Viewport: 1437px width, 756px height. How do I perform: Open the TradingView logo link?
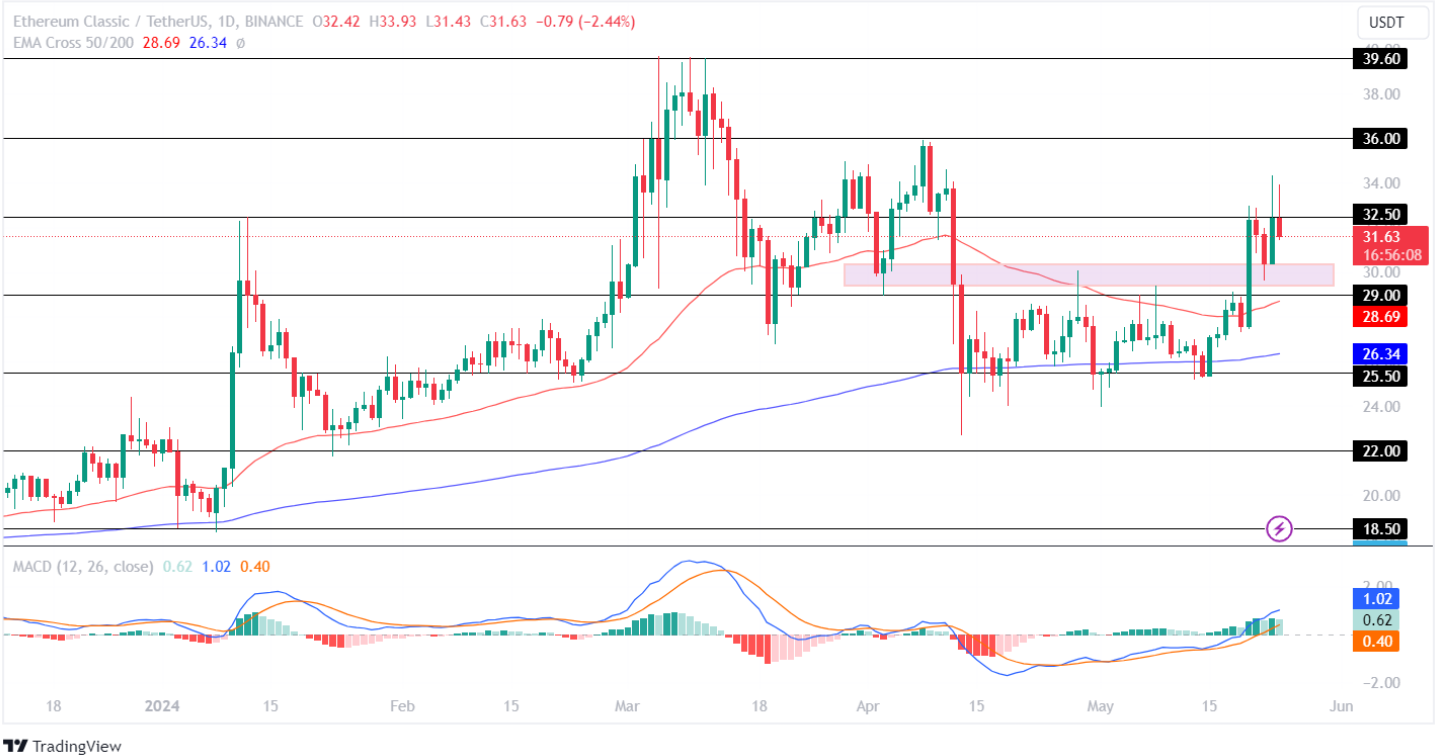(x=63, y=745)
